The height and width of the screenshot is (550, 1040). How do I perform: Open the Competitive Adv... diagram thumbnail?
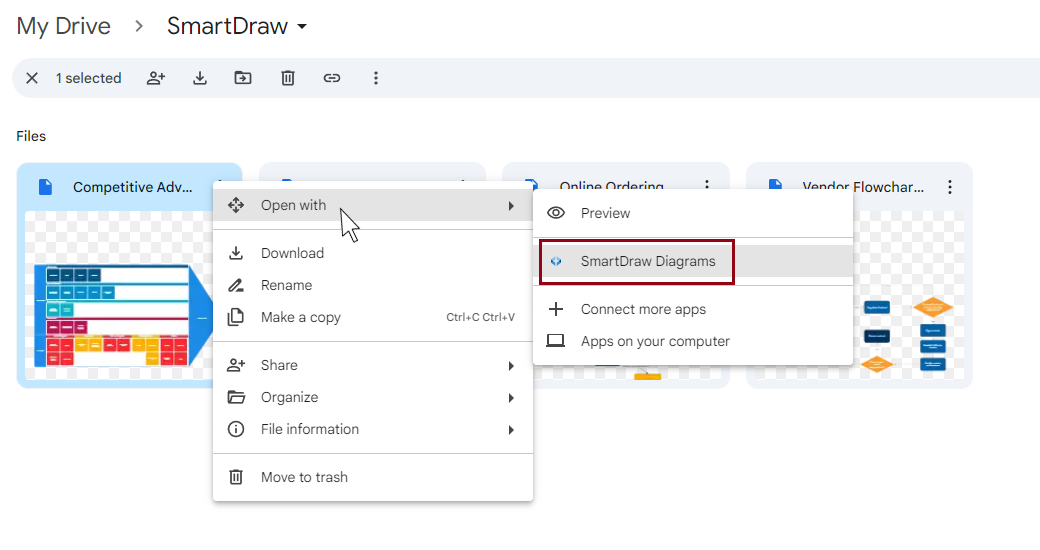(x=119, y=296)
